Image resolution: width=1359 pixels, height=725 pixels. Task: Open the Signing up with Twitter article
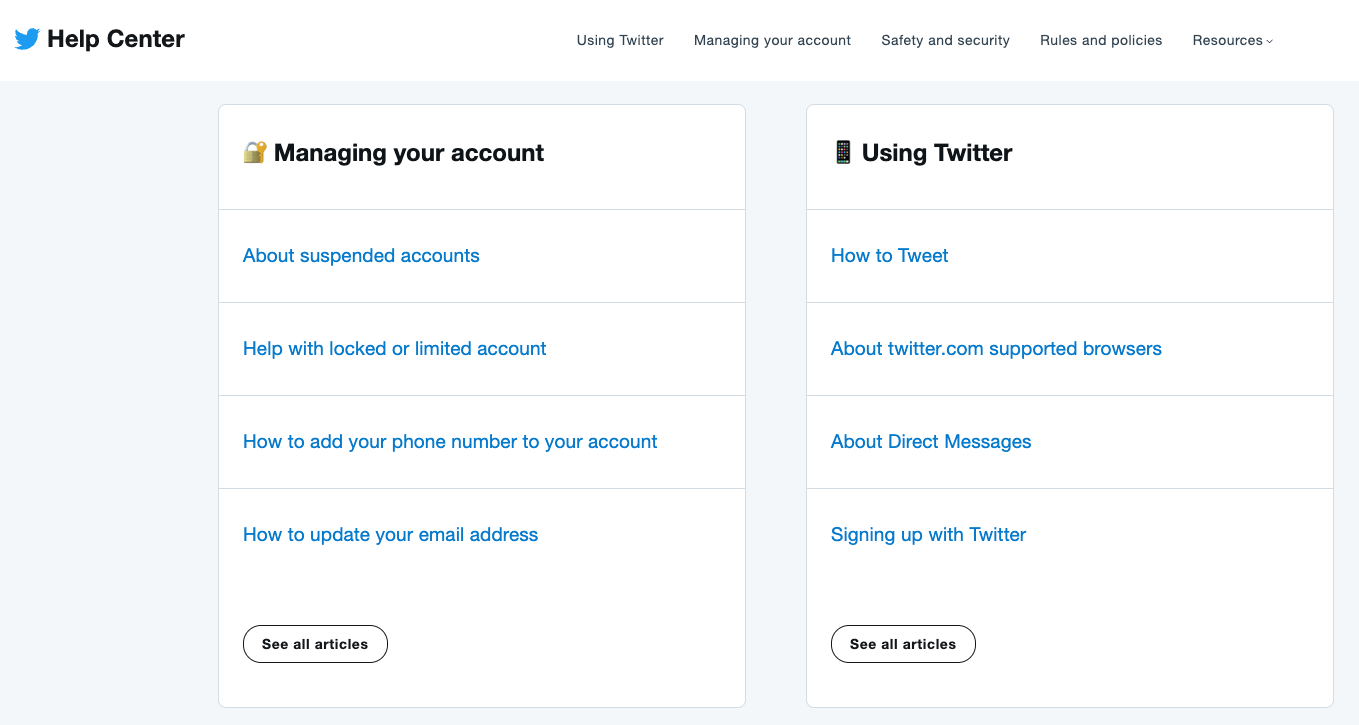928,534
